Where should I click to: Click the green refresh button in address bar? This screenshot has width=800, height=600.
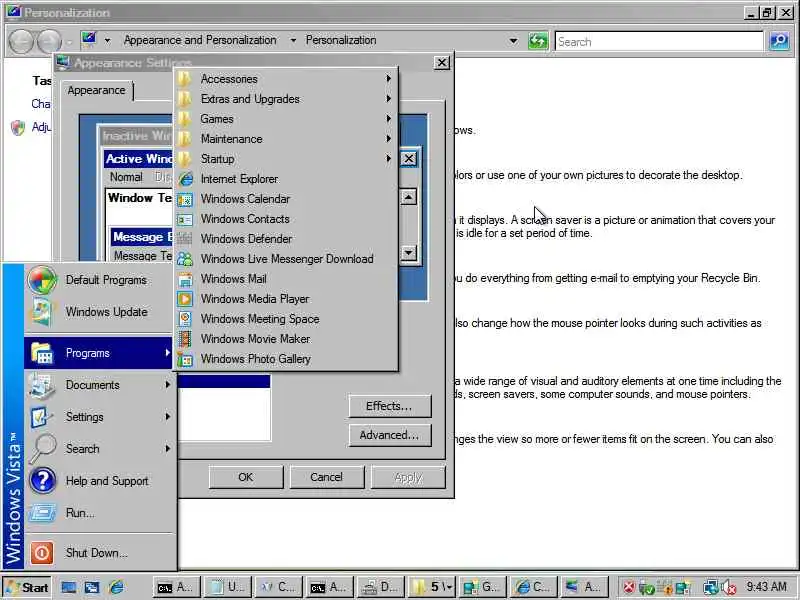pyautogui.click(x=538, y=41)
